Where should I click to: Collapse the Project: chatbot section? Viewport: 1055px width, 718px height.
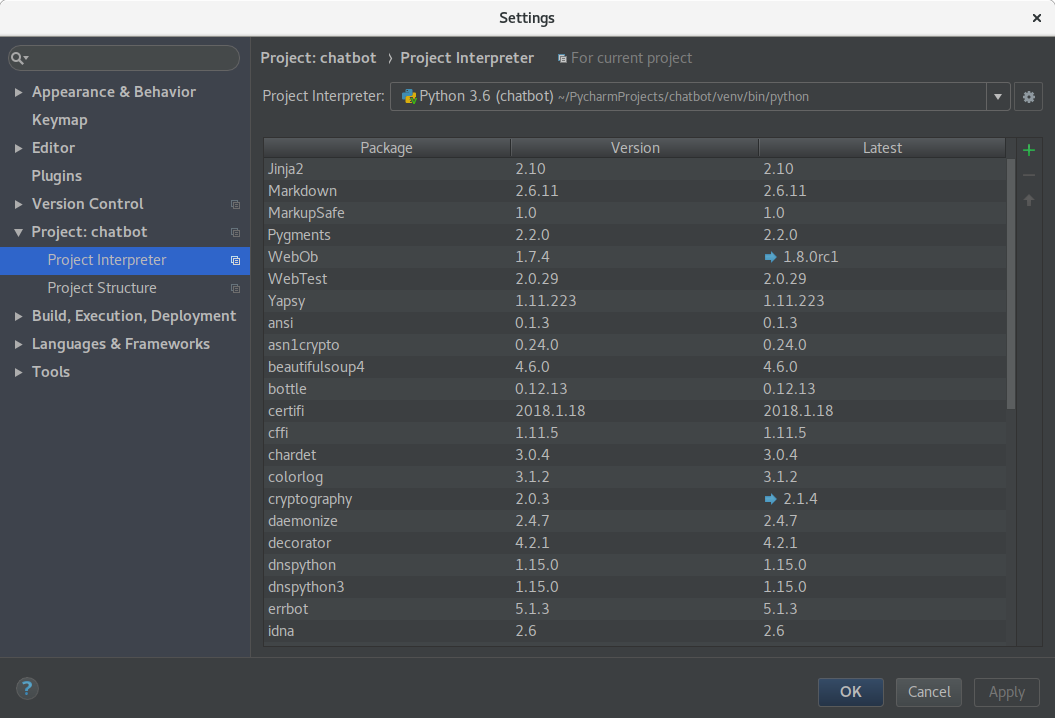tap(18, 232)
